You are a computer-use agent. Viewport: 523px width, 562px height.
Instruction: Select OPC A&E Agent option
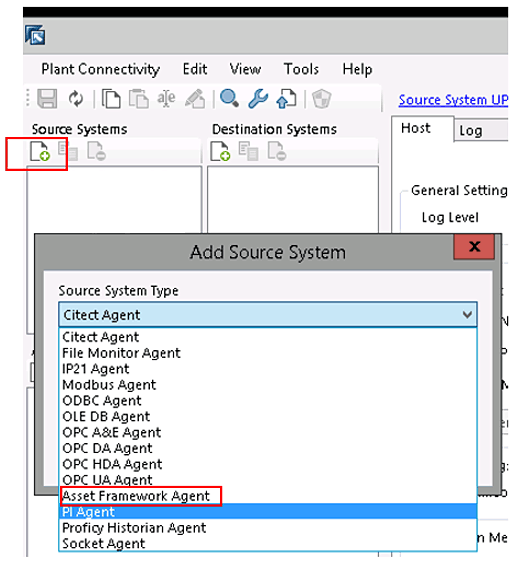coord(268,432)
